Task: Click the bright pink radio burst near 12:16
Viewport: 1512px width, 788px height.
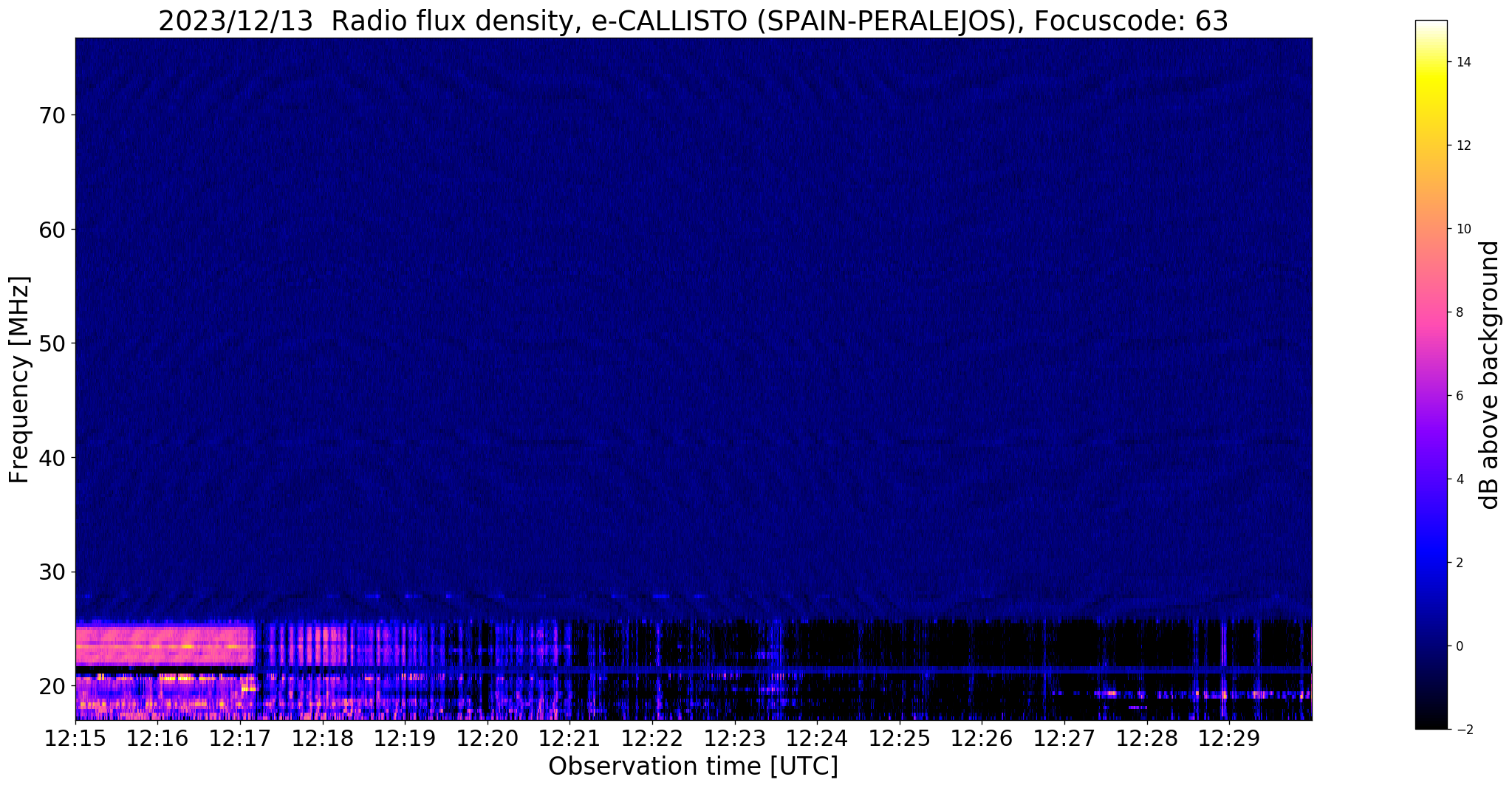Action: [x=165, y=646]
